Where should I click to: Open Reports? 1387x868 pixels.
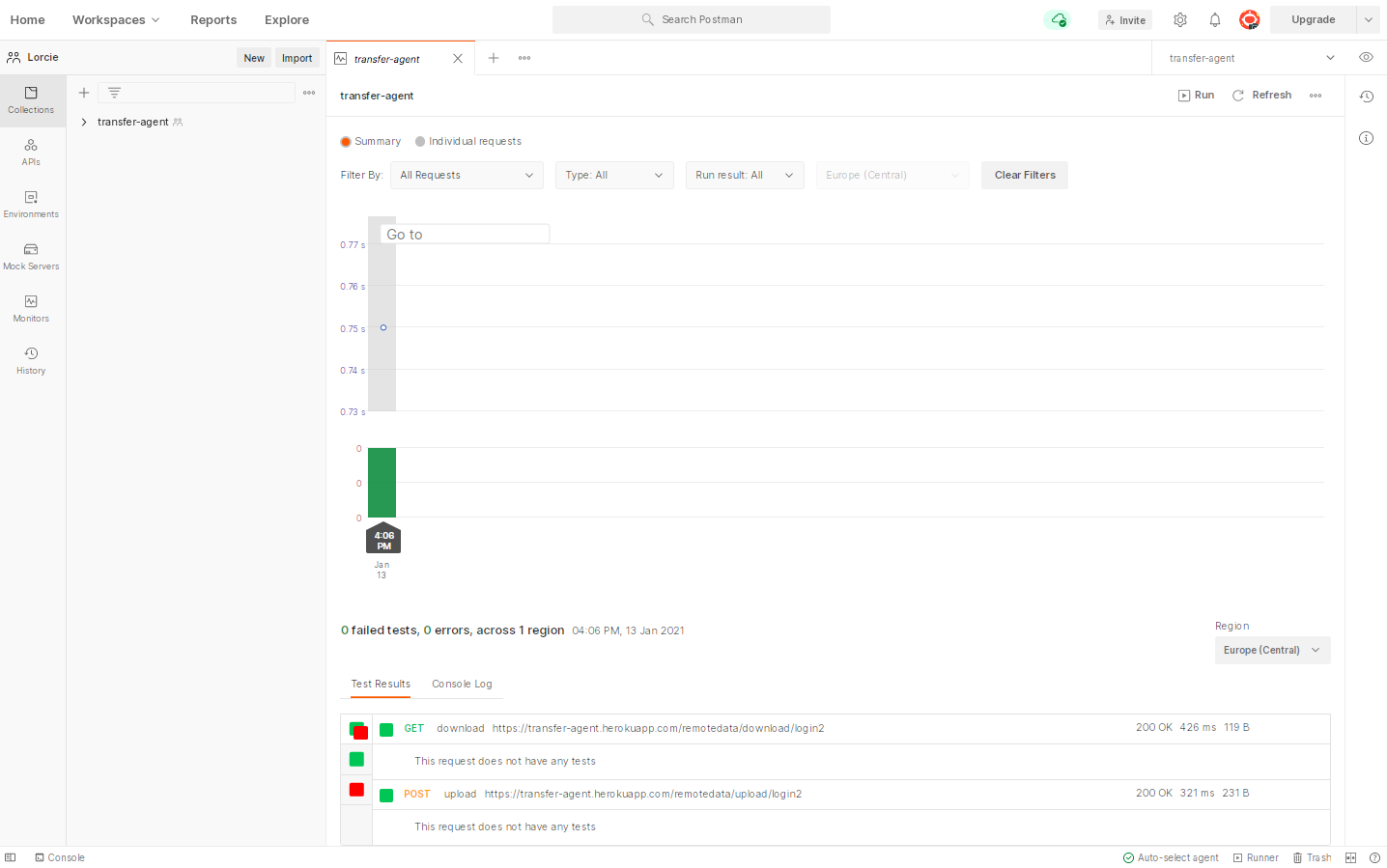(x=213, y=20)
